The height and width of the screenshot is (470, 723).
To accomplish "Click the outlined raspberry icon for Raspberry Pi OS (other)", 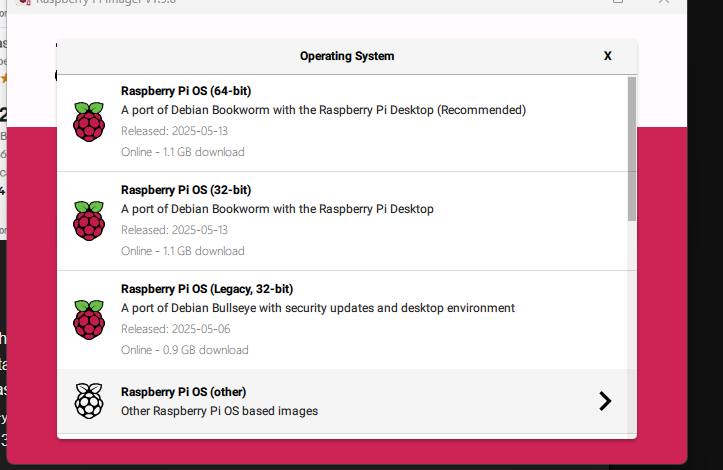I will (89, 401).
